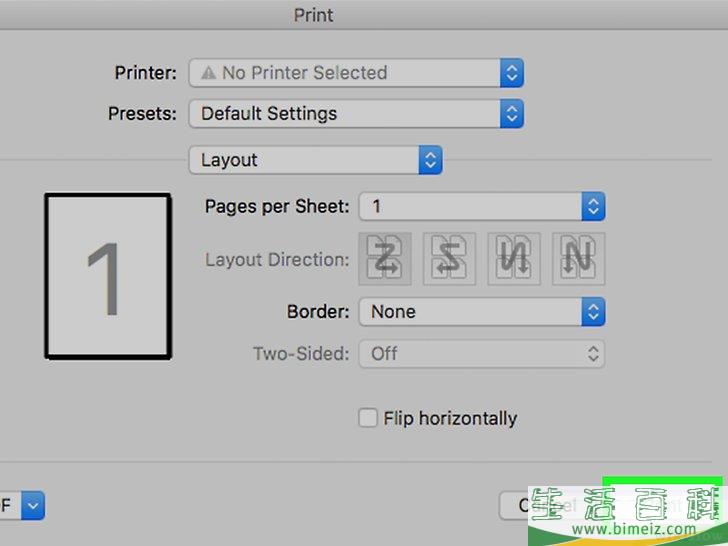Click the blue arrows on Layout selector
Screen dimensions: 728x546
pyautogui.click(x=430, y=160)
